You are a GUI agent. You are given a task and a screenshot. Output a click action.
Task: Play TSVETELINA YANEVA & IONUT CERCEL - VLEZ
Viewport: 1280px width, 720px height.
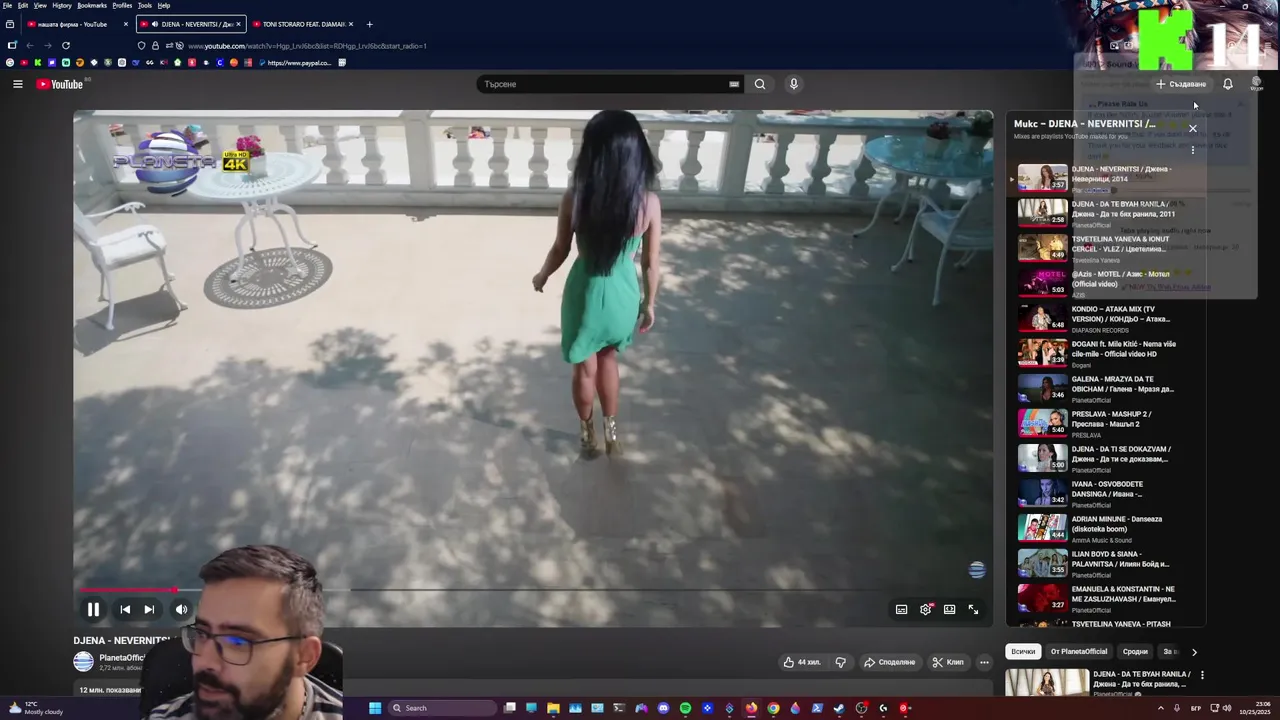point(1106,247)
